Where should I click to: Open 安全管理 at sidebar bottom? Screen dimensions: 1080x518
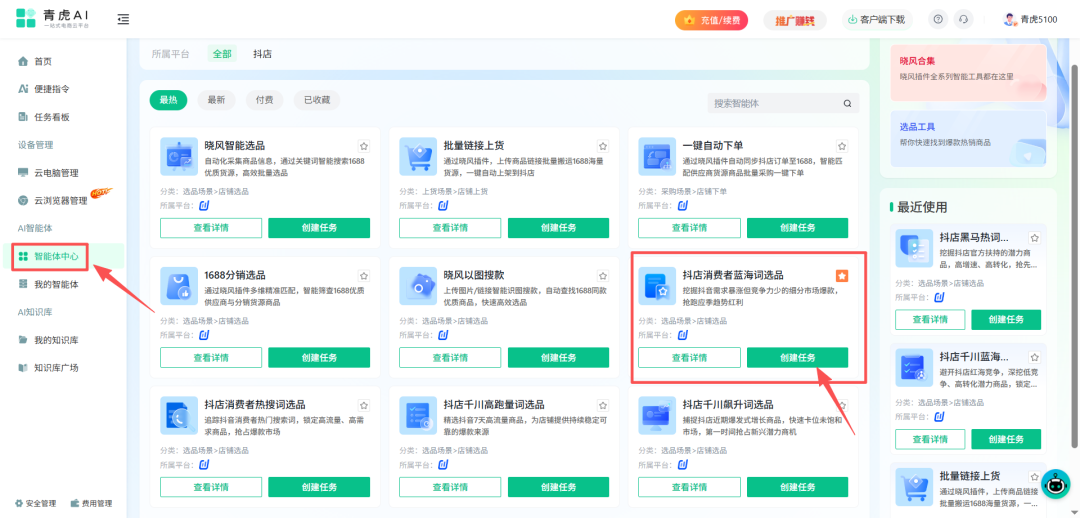pos(36,504)
